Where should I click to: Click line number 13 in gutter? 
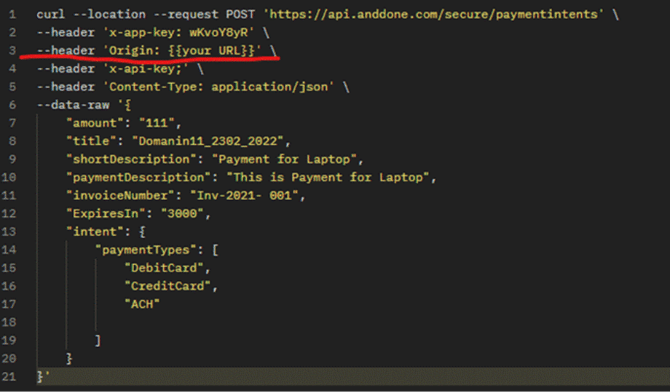9,232
